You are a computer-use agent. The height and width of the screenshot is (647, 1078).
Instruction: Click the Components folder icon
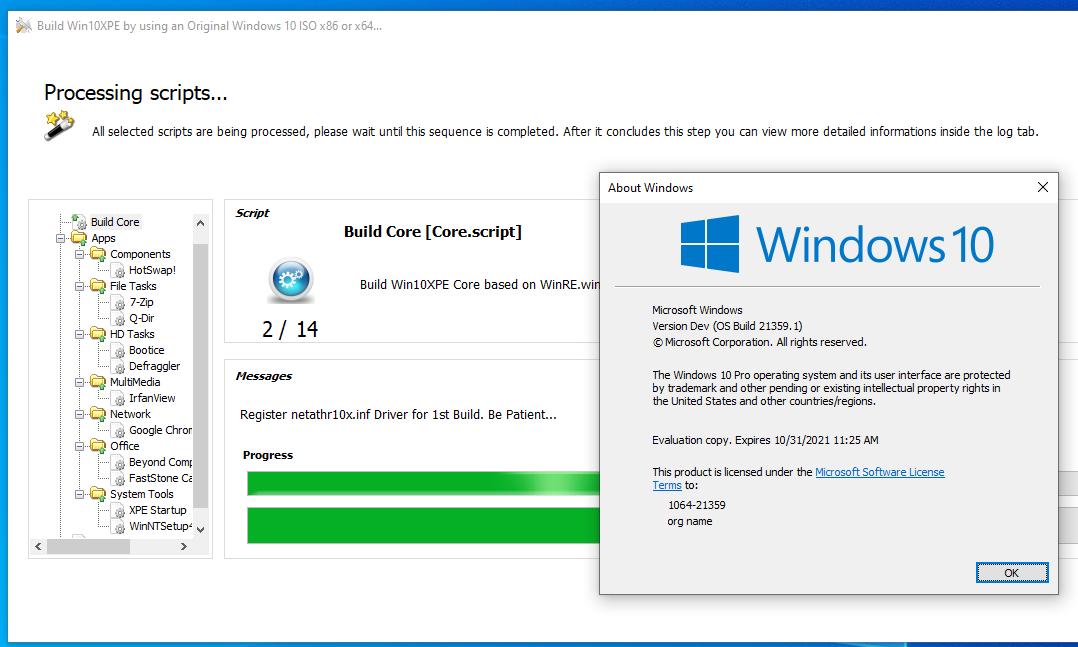pos(98,254)
